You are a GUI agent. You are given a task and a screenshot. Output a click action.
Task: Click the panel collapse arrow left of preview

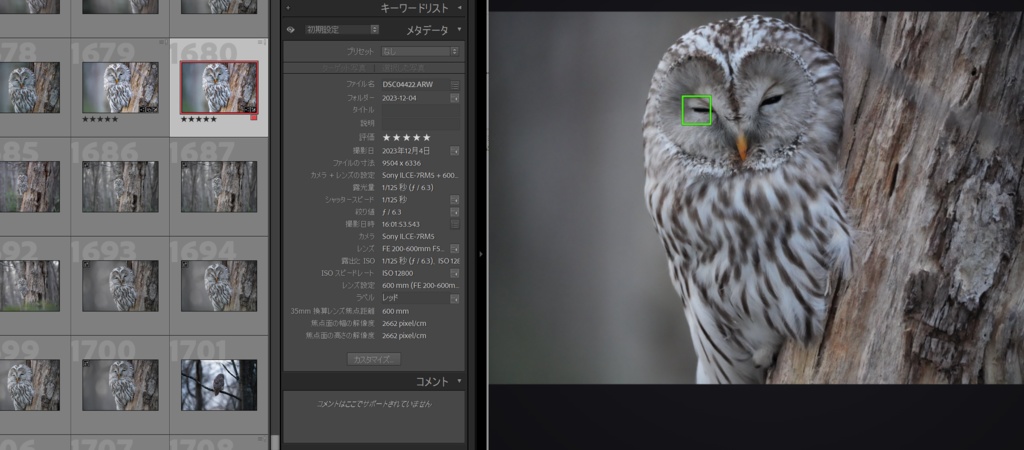coord(481,254)
